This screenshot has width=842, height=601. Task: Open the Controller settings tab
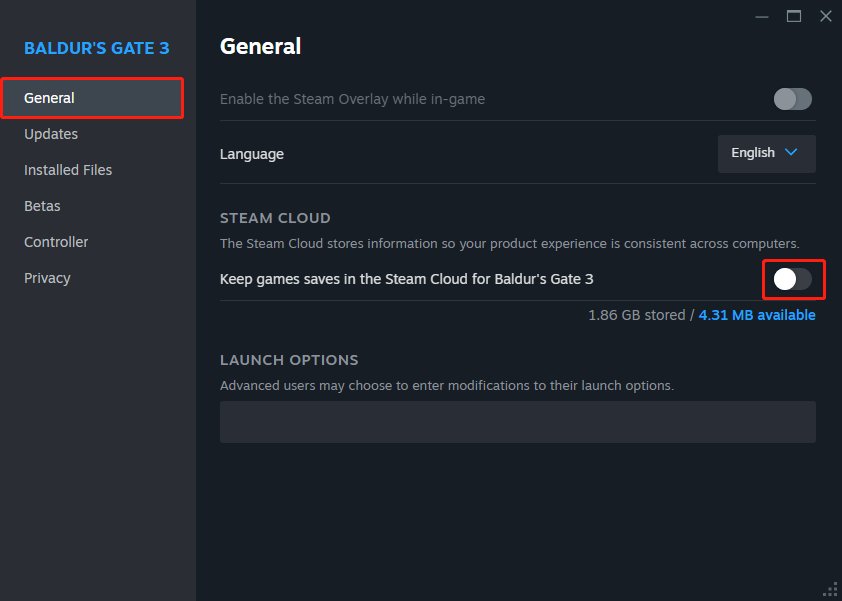[56, 242]
